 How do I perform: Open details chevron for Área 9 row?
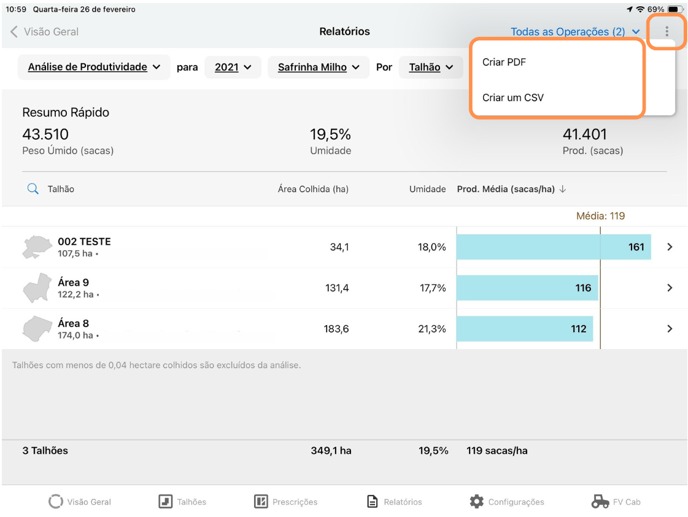(669, 288)
